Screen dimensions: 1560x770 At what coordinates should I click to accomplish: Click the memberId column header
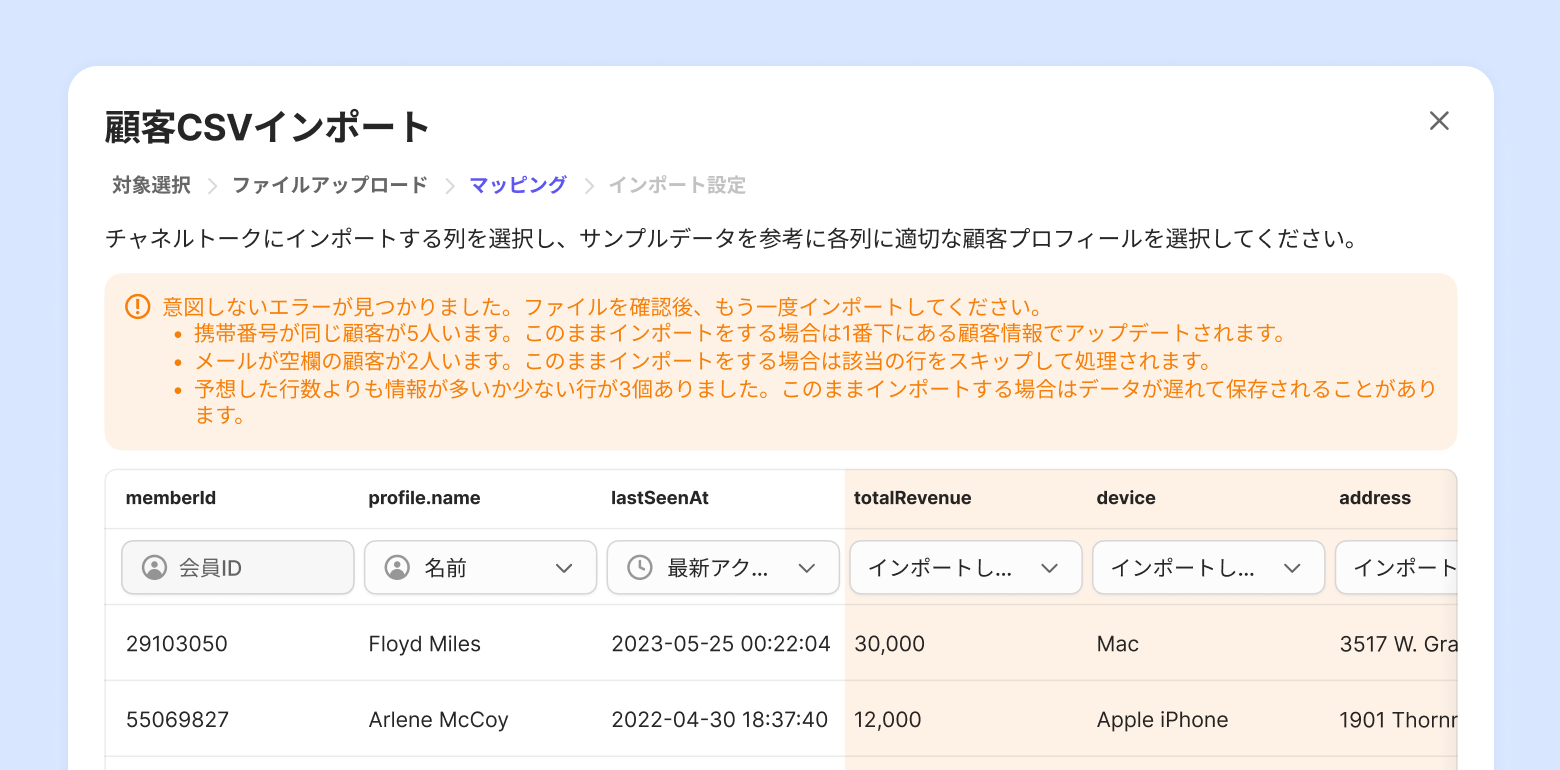coord(171,498)
